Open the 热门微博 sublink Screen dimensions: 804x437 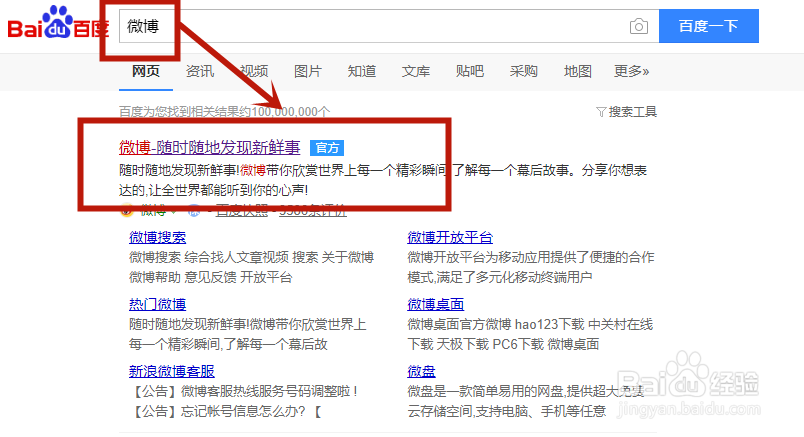[x=157, y=304]
